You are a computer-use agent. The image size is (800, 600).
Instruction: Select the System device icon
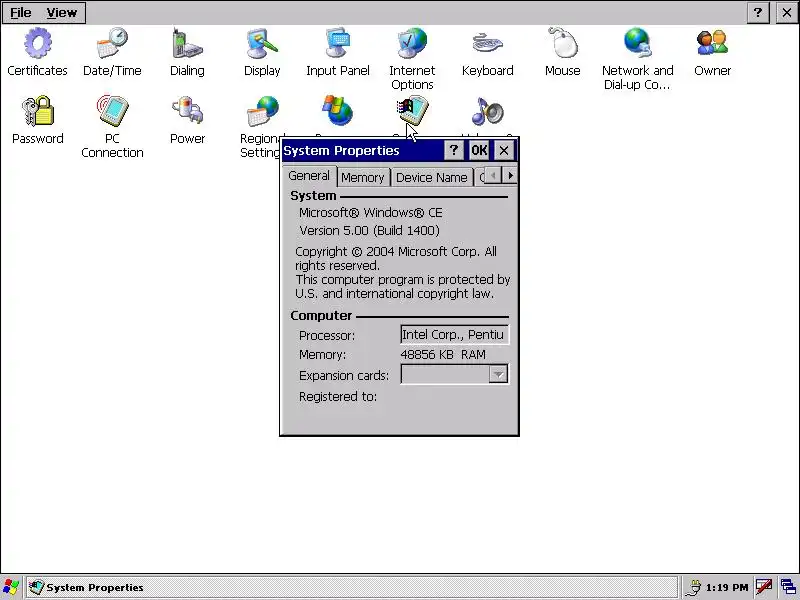point(412,110)
